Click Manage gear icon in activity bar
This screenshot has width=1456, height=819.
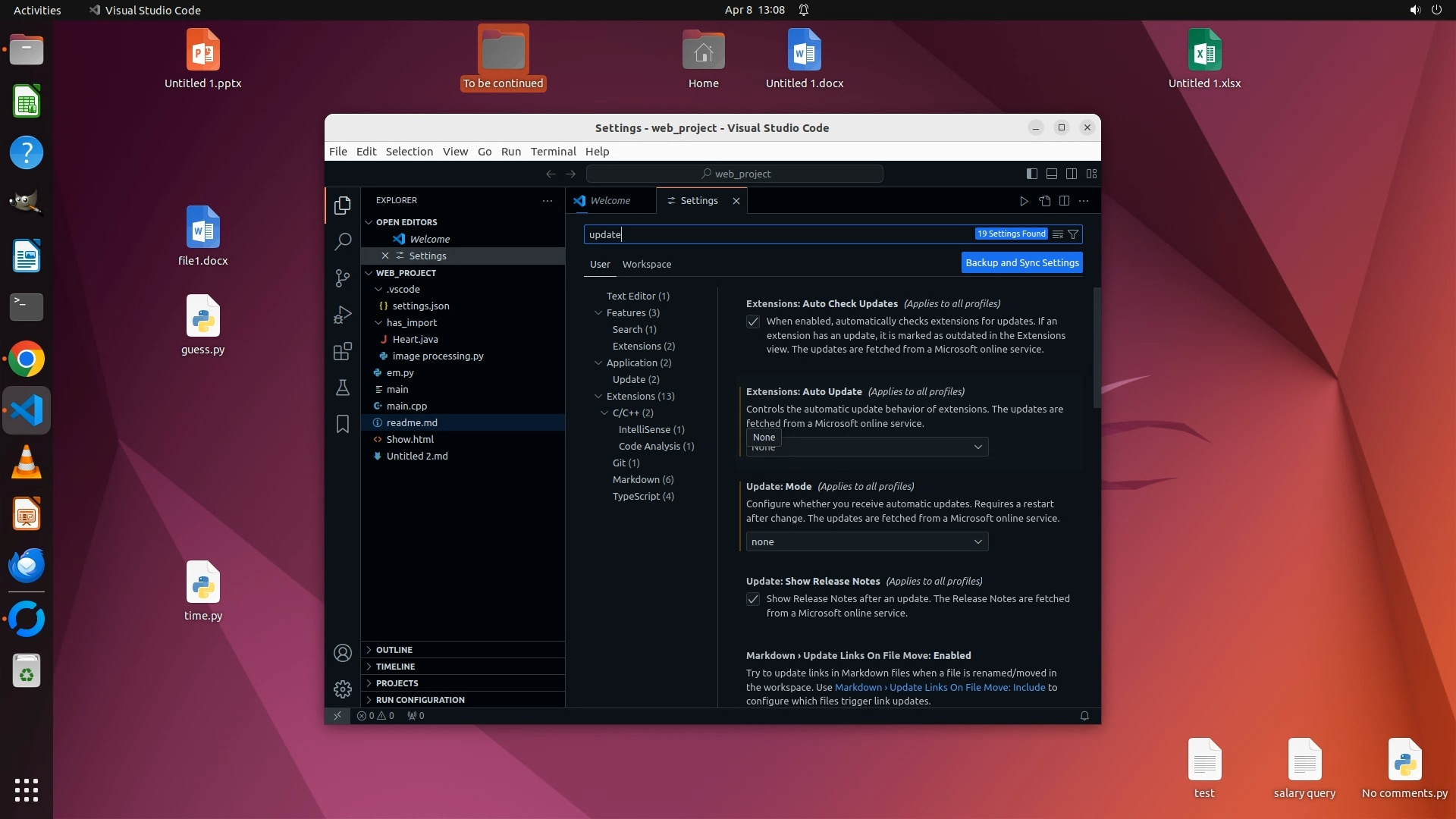coord(343,689)
